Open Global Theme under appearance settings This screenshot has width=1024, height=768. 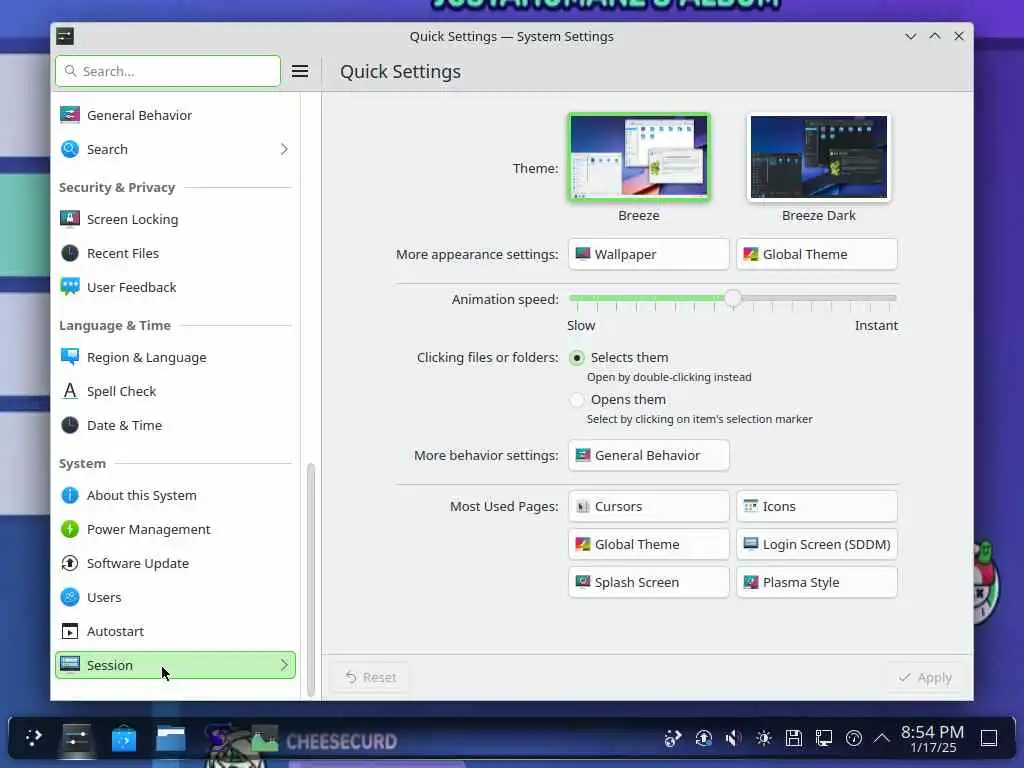pyautogui.click(x=817, y=254)
